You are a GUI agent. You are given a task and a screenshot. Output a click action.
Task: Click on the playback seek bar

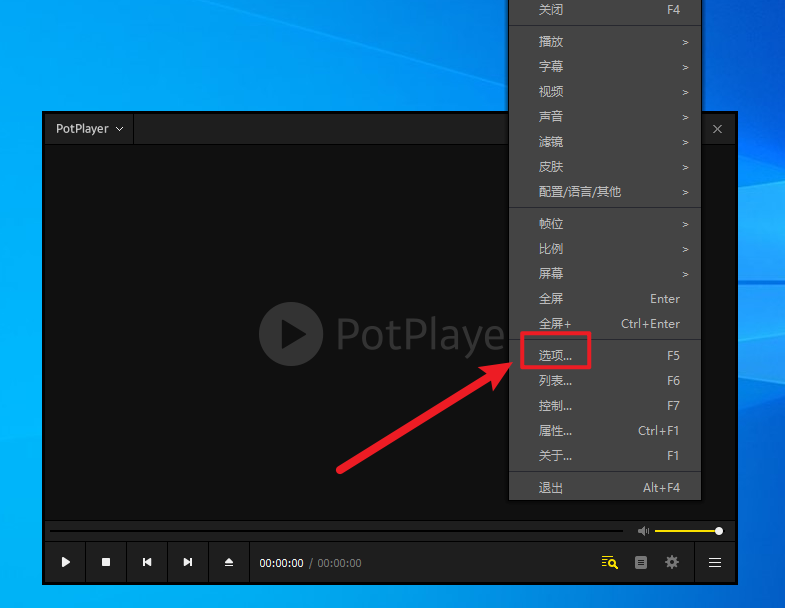[336, 531]
